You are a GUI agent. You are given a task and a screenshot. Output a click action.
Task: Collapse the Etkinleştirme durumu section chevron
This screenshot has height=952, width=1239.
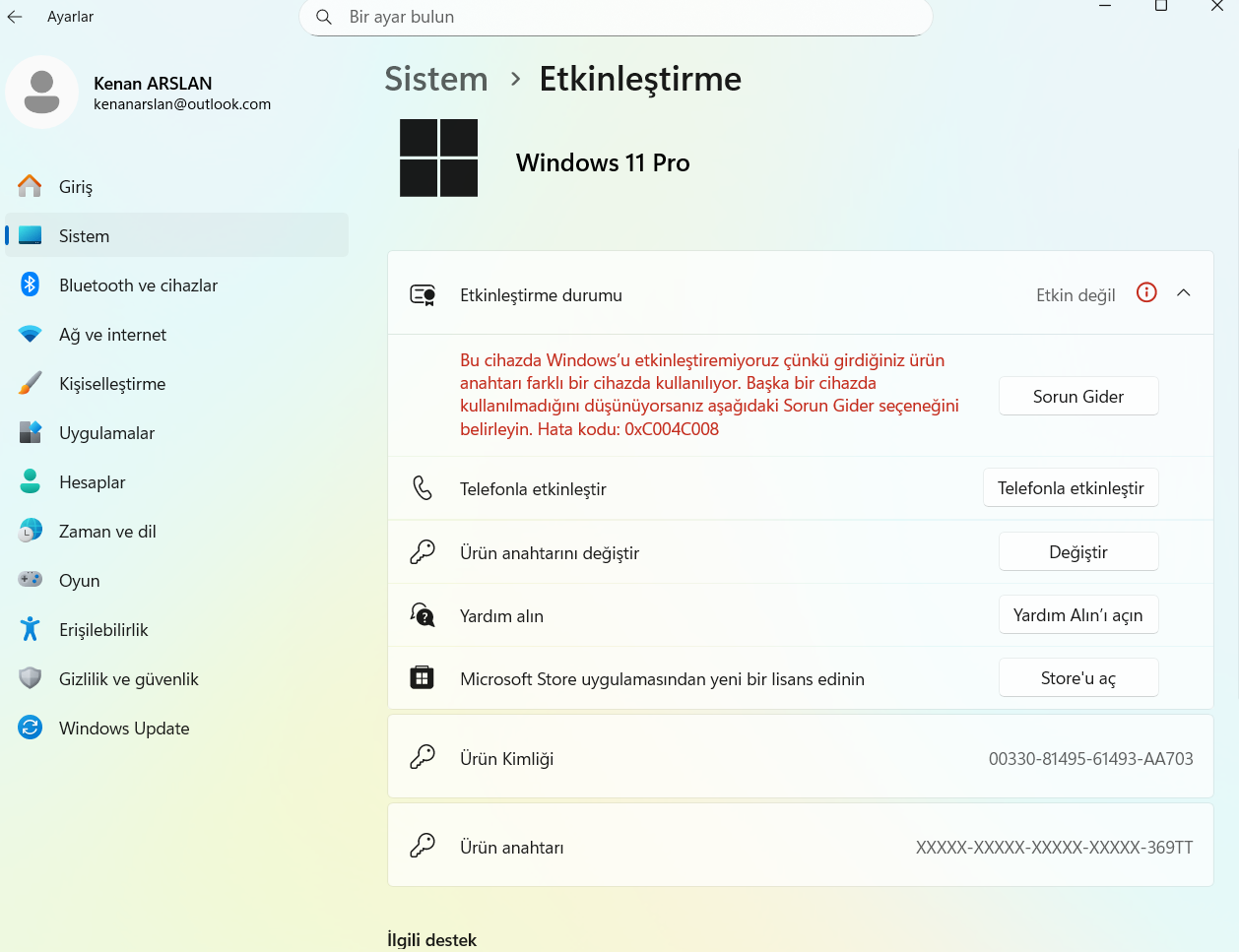coord(1184,292)
